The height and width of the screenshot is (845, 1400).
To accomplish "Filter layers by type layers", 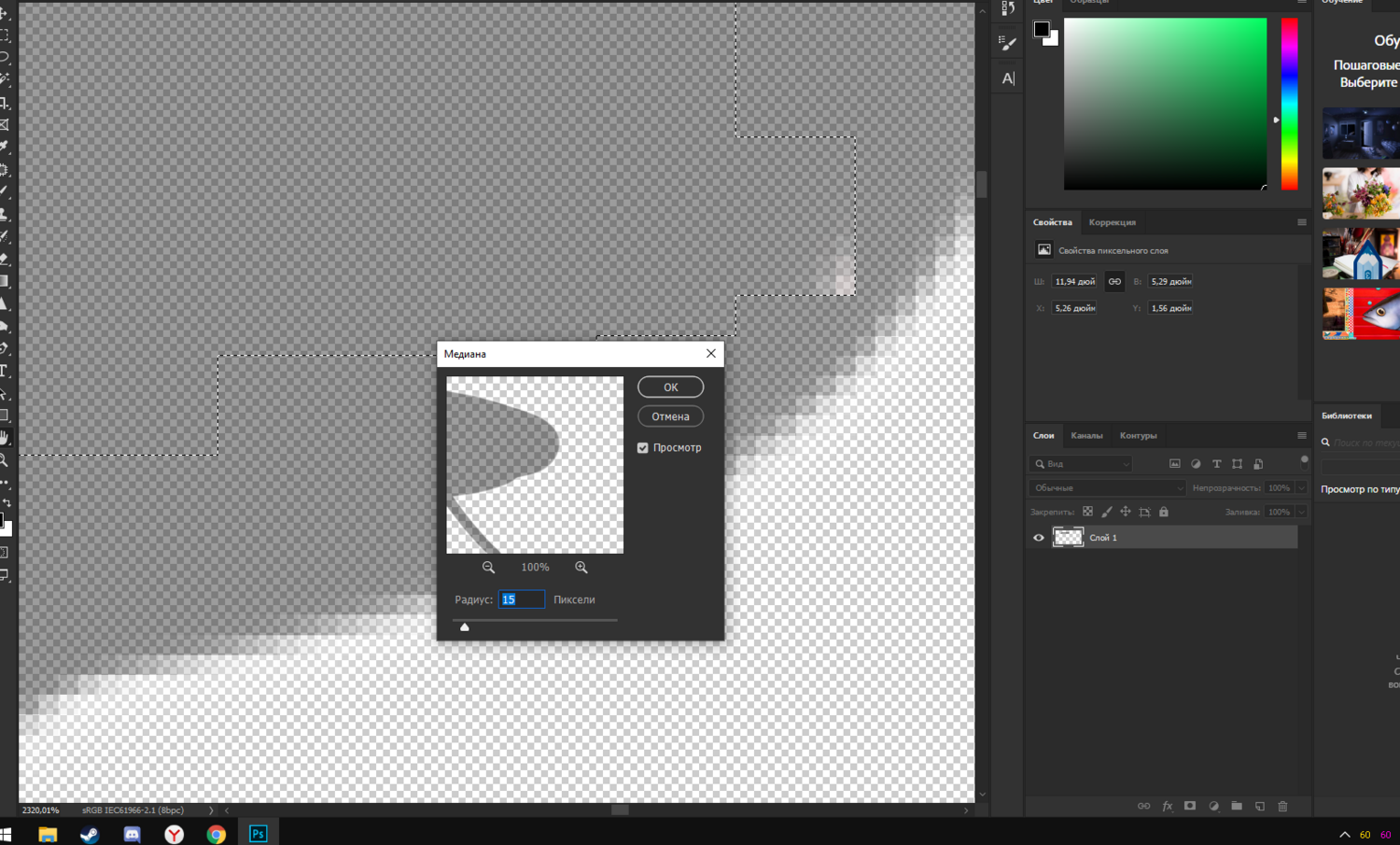I will 1216,464.
